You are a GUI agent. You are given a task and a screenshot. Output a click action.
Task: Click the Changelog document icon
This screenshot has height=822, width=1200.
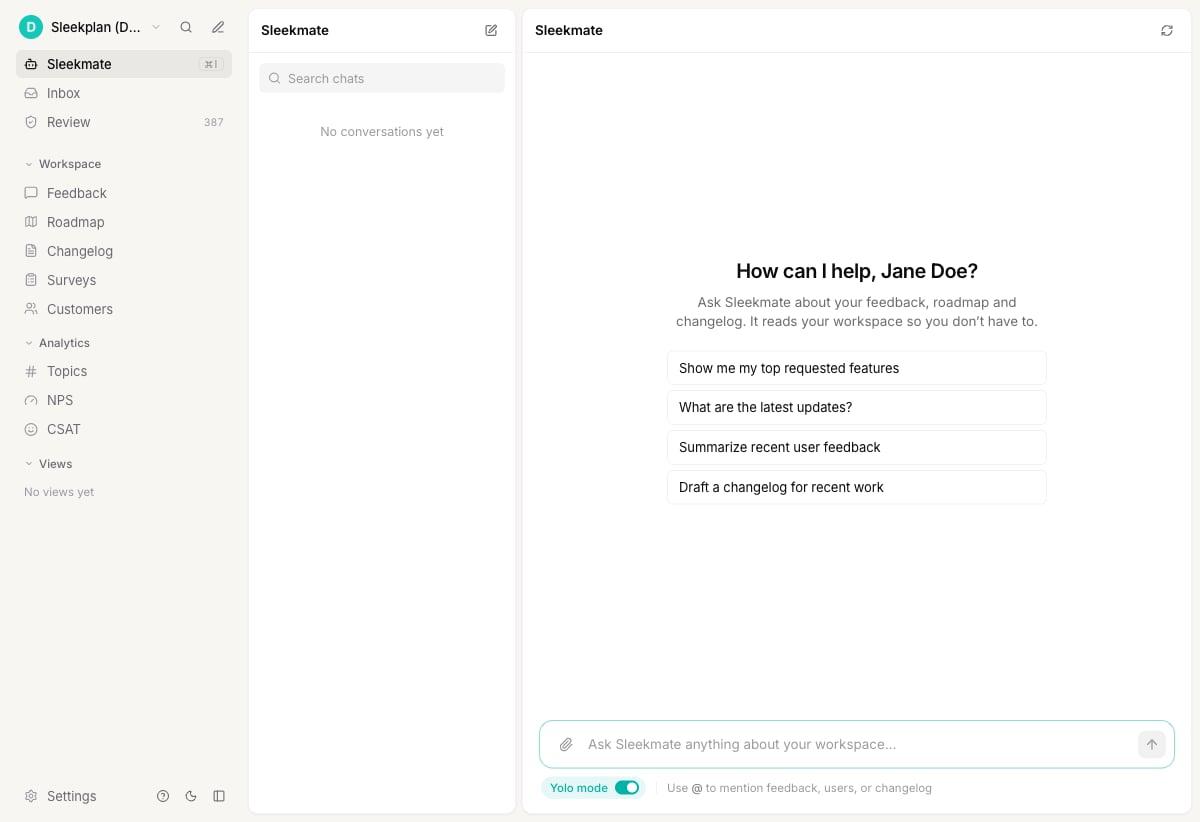[x=31, y=251]
